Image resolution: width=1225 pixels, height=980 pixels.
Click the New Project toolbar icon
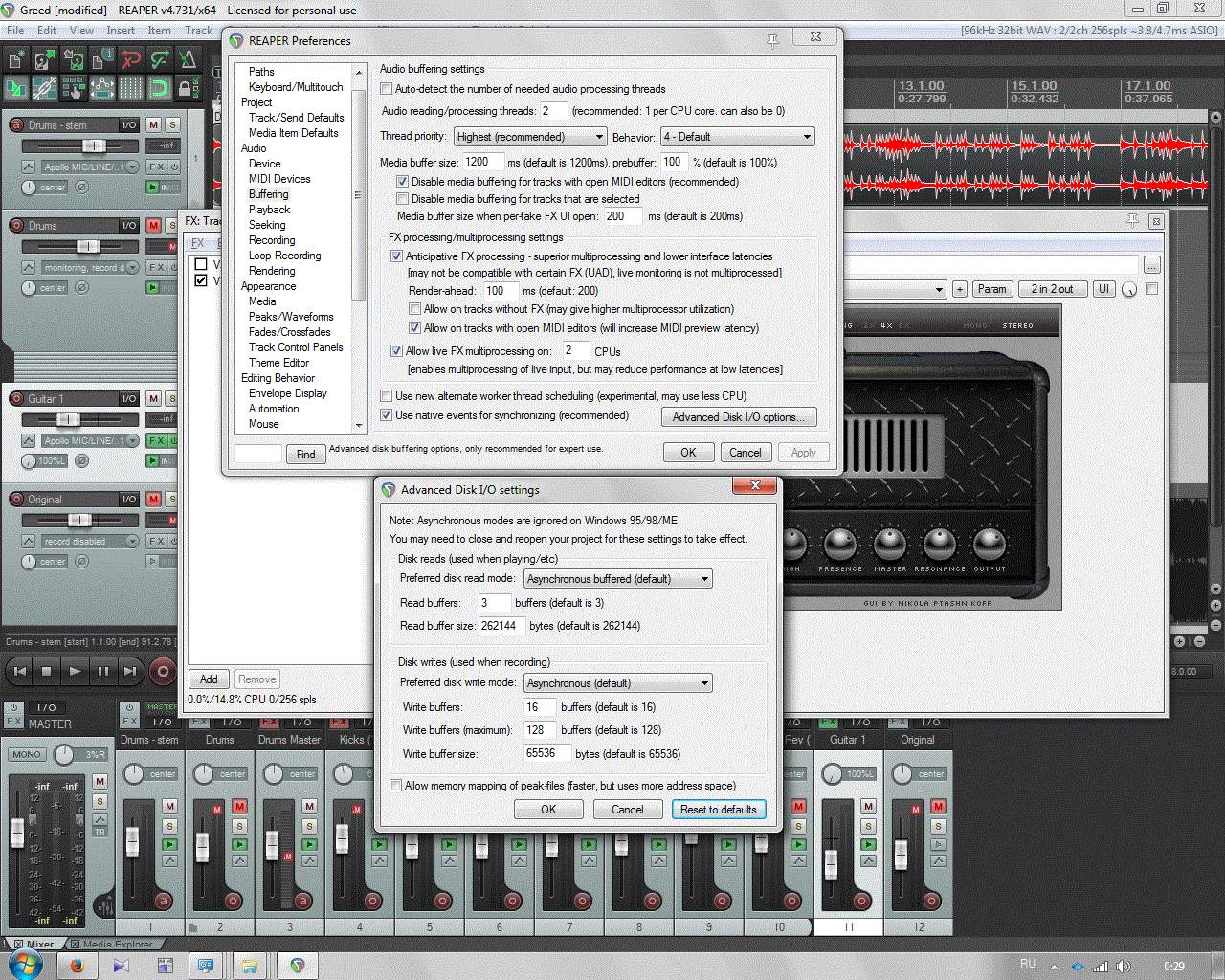coord(15,60)
